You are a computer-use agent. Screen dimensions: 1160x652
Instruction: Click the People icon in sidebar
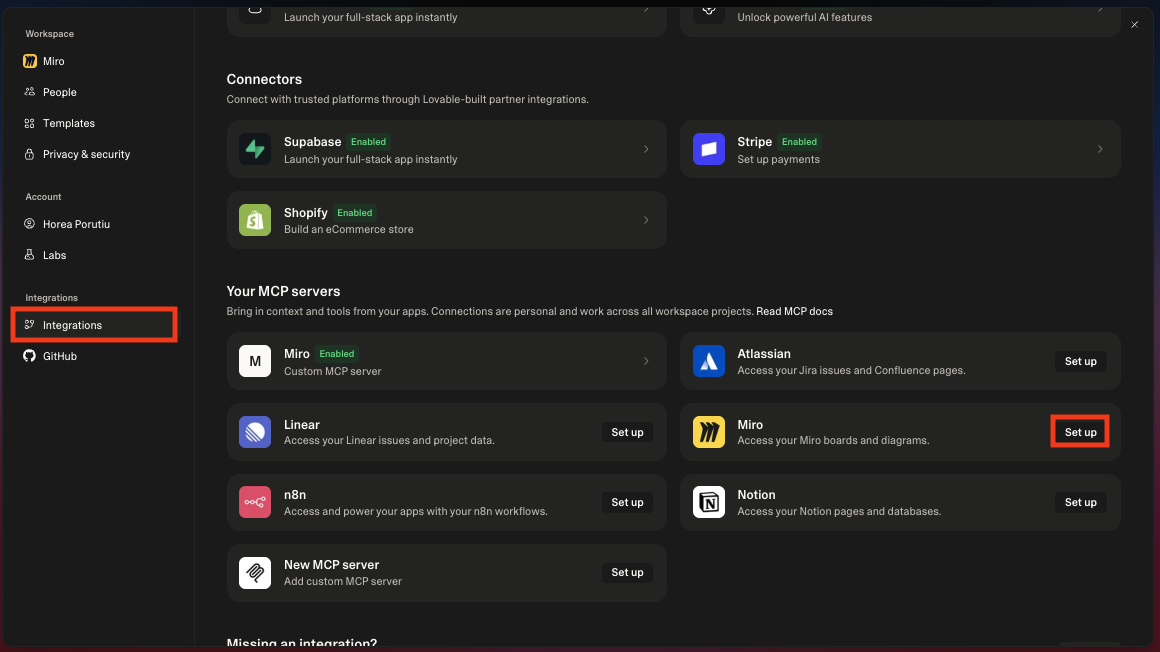click(30, 92)
